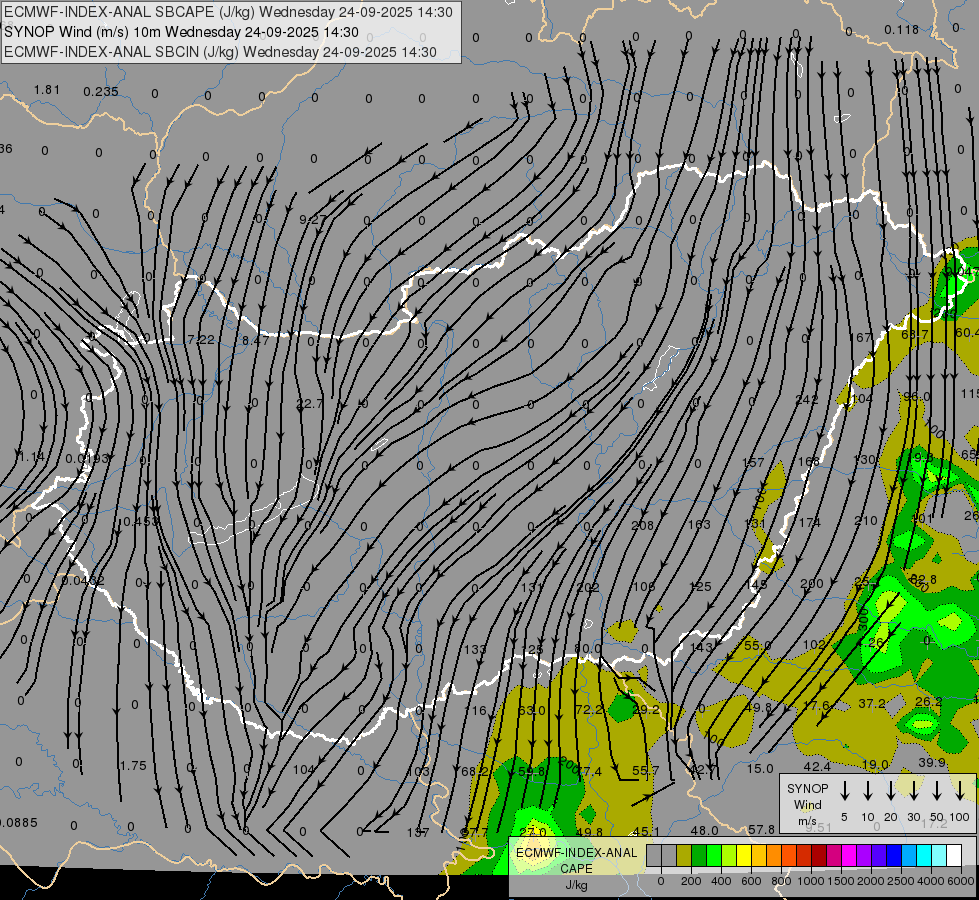Click the SBCIN title line in the header box
The height and width of the screenshot is (900, 979).
(x=220, y=52)
